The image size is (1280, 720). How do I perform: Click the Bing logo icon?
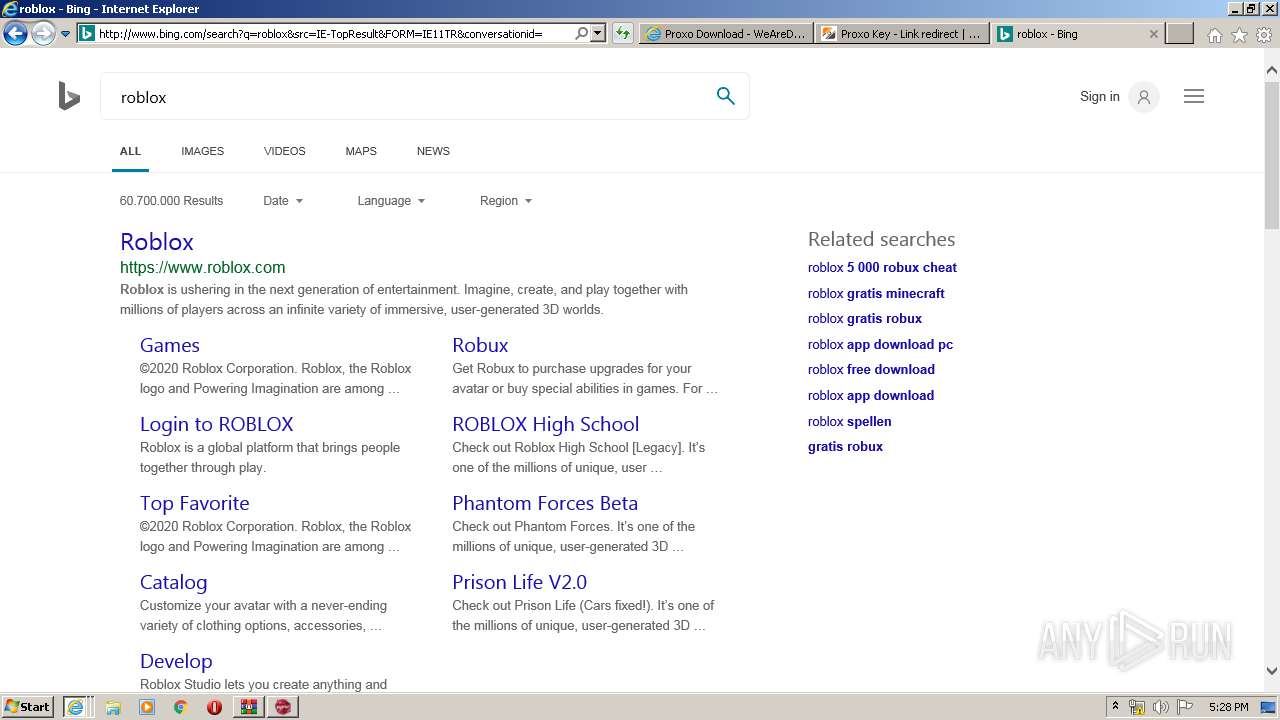click(x=69, y=97)
